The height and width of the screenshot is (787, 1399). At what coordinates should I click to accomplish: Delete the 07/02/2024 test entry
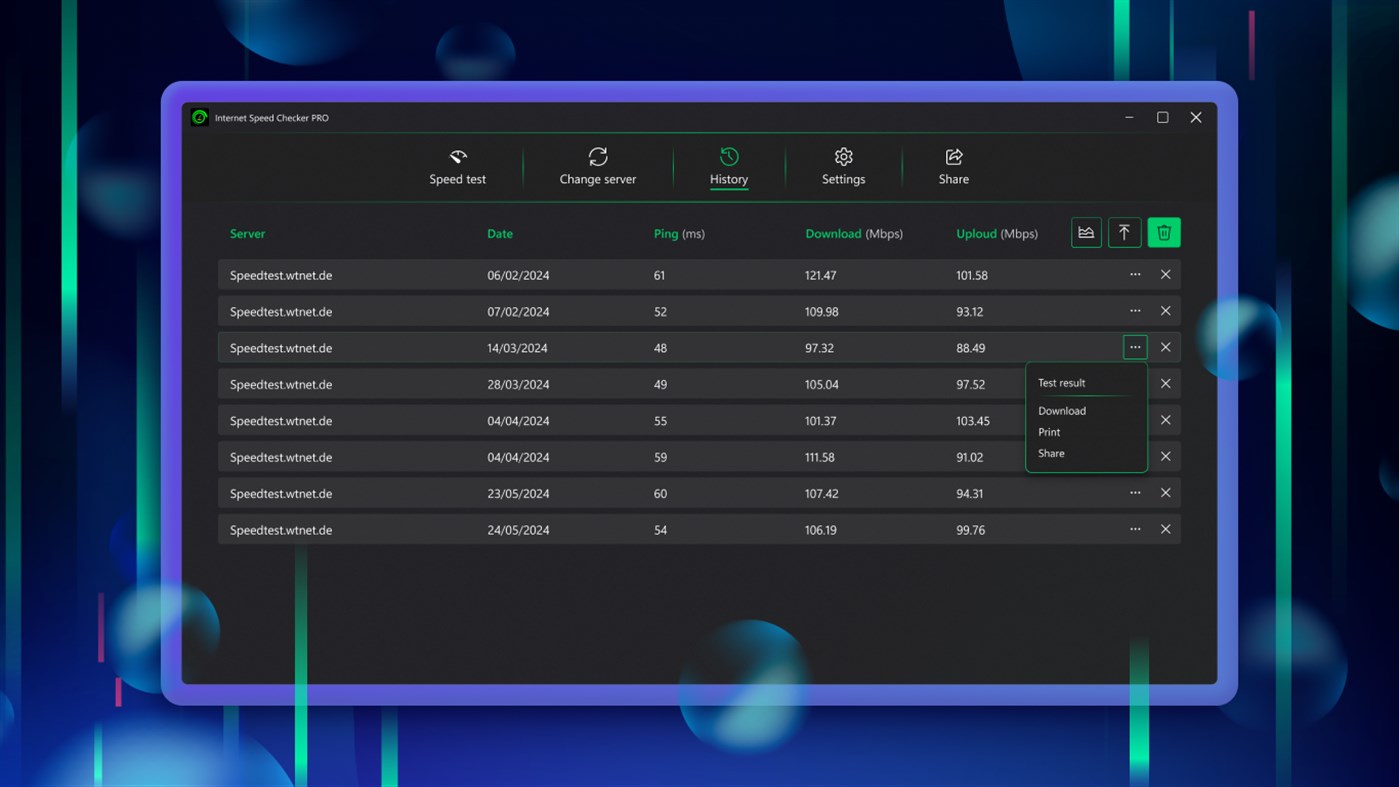1166,311
